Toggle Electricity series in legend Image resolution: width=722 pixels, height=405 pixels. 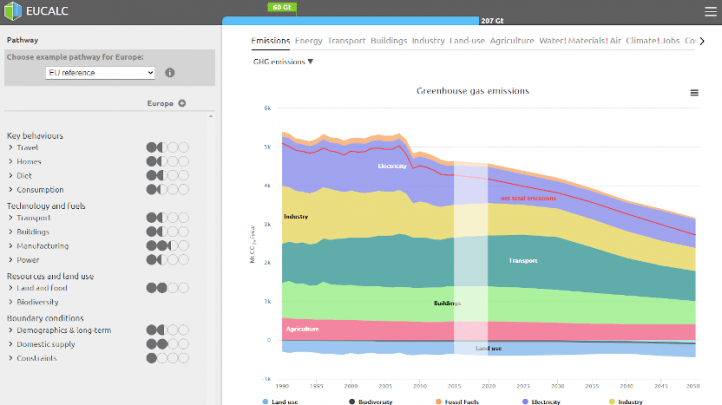pos(541,401)
